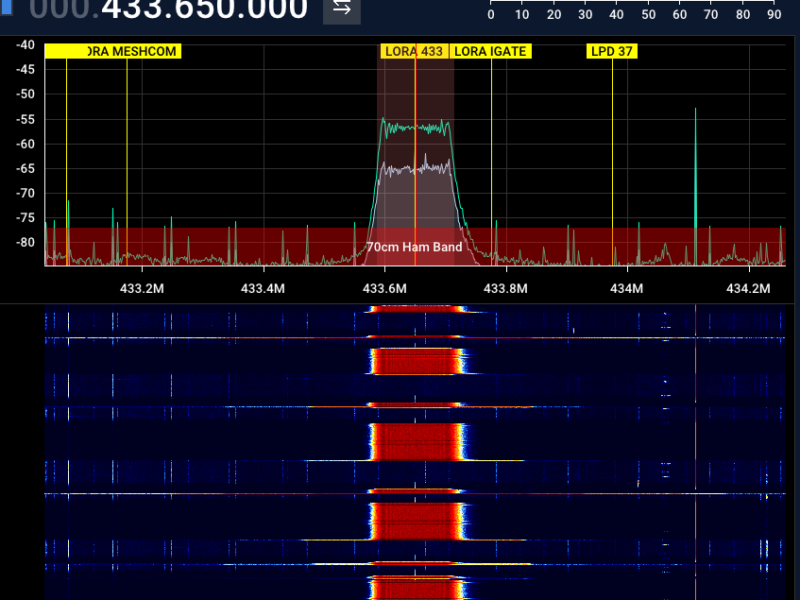Jump to the LORA IGATE bookmark
Image resolution: width=800 pixels, height=600 pixels.
pyautogui.click(x=490, y=51)
